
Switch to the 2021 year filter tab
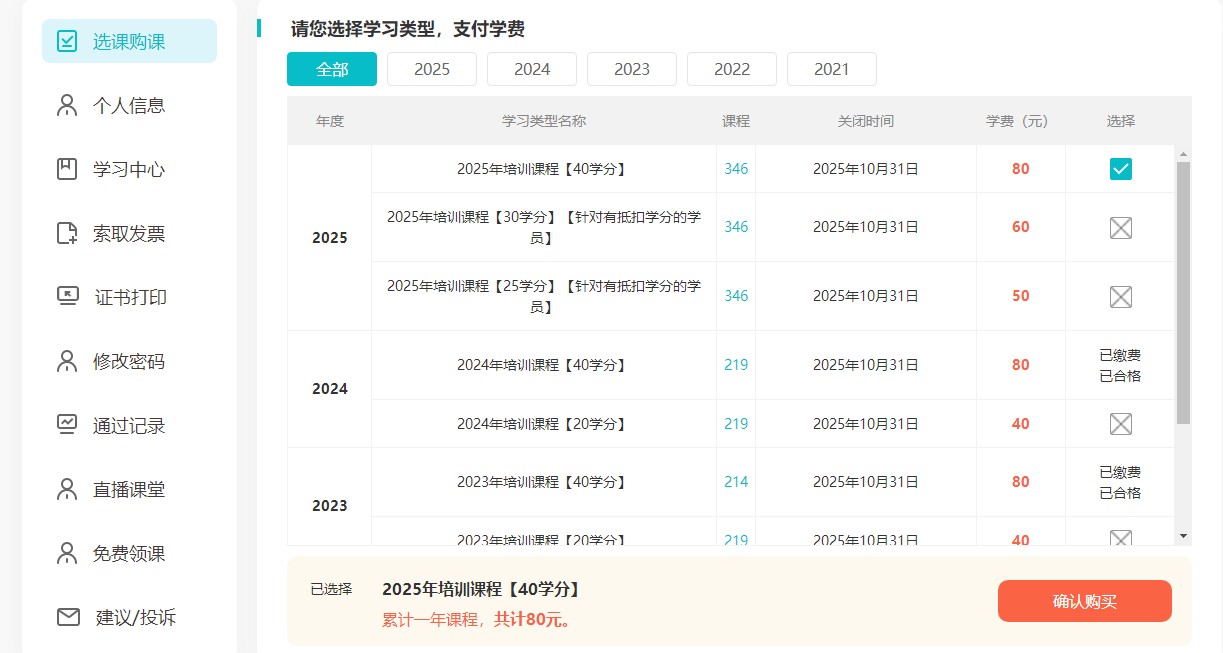[831, 68]
